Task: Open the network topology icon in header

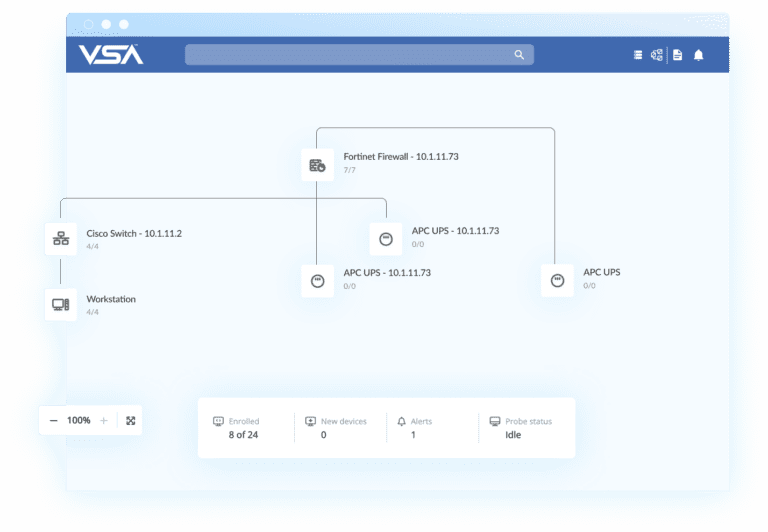Action: coord(656,55)
